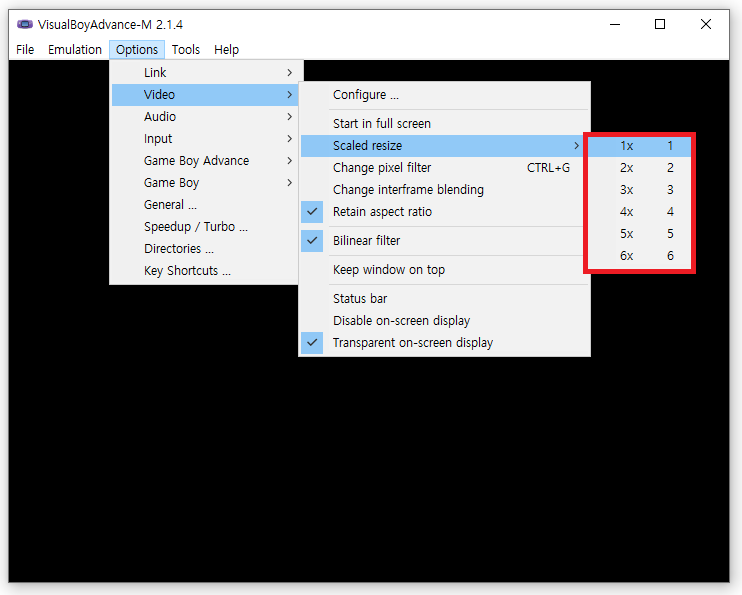Screen dimensions: 742x595
Task: Click the VisualBoyAdvance-M app icon in title bar
Action: tap(25, 24)
